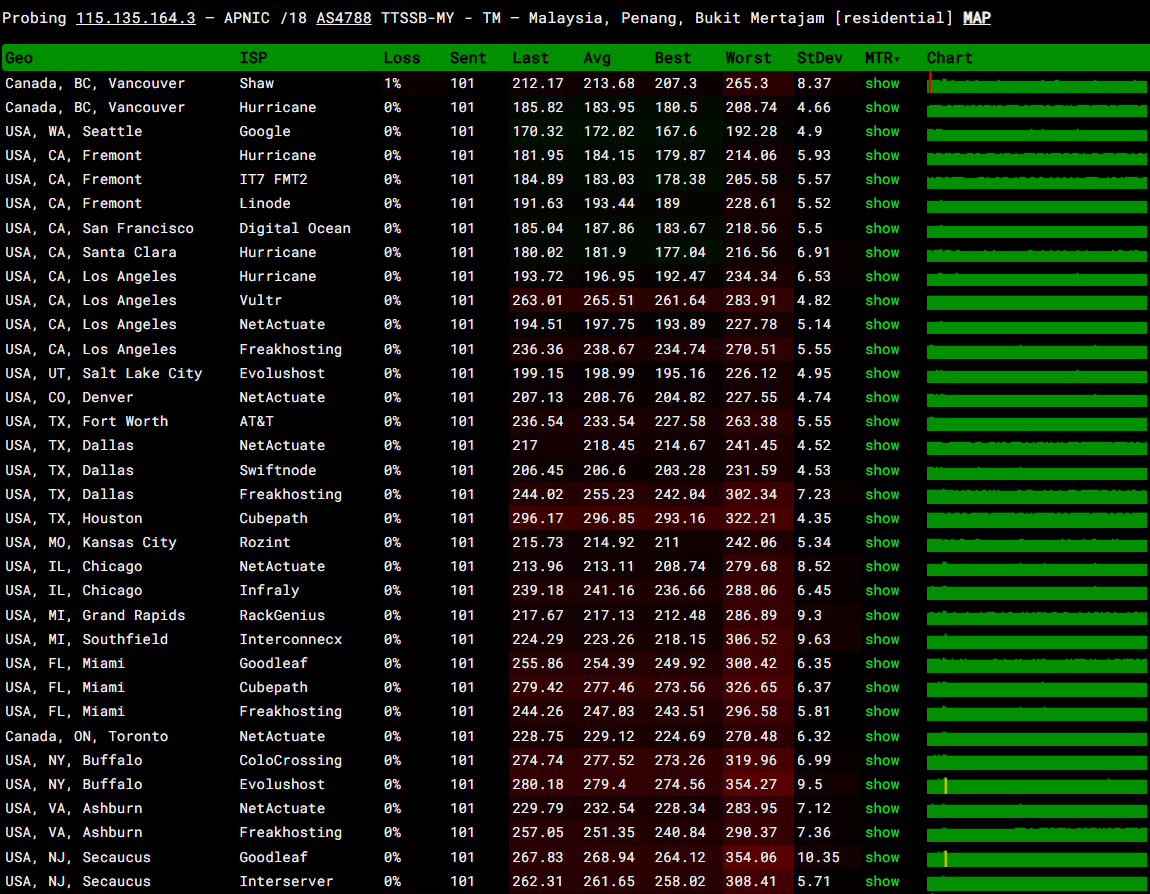This screenshot has width=1150, height=894.
Task: Click best latency 167.6 for Seattle
Action: click(x=675, y=132)
